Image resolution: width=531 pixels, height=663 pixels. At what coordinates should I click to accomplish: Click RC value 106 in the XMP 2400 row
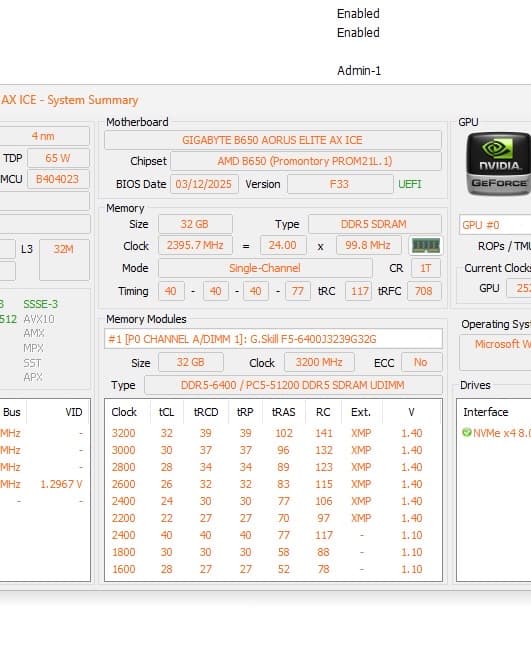point(324,501)
